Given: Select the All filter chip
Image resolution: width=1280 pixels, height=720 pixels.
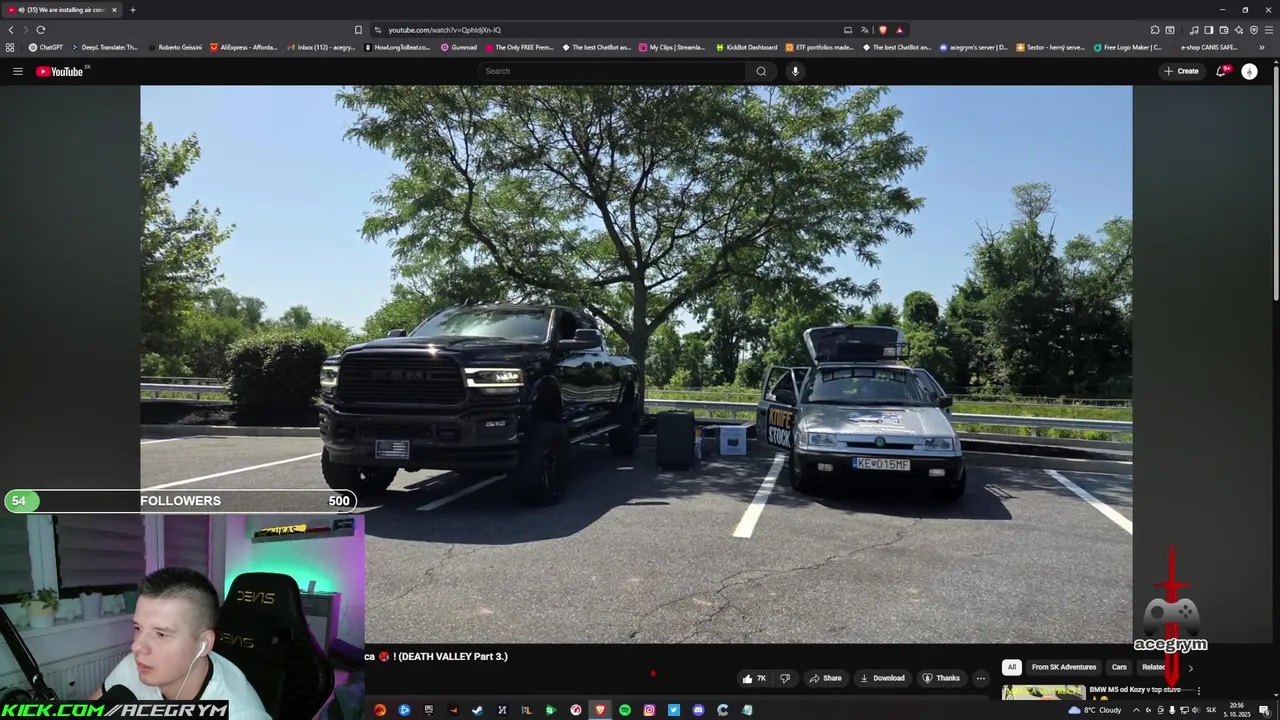Looking at the screenshot, I should coord(1012,667).
